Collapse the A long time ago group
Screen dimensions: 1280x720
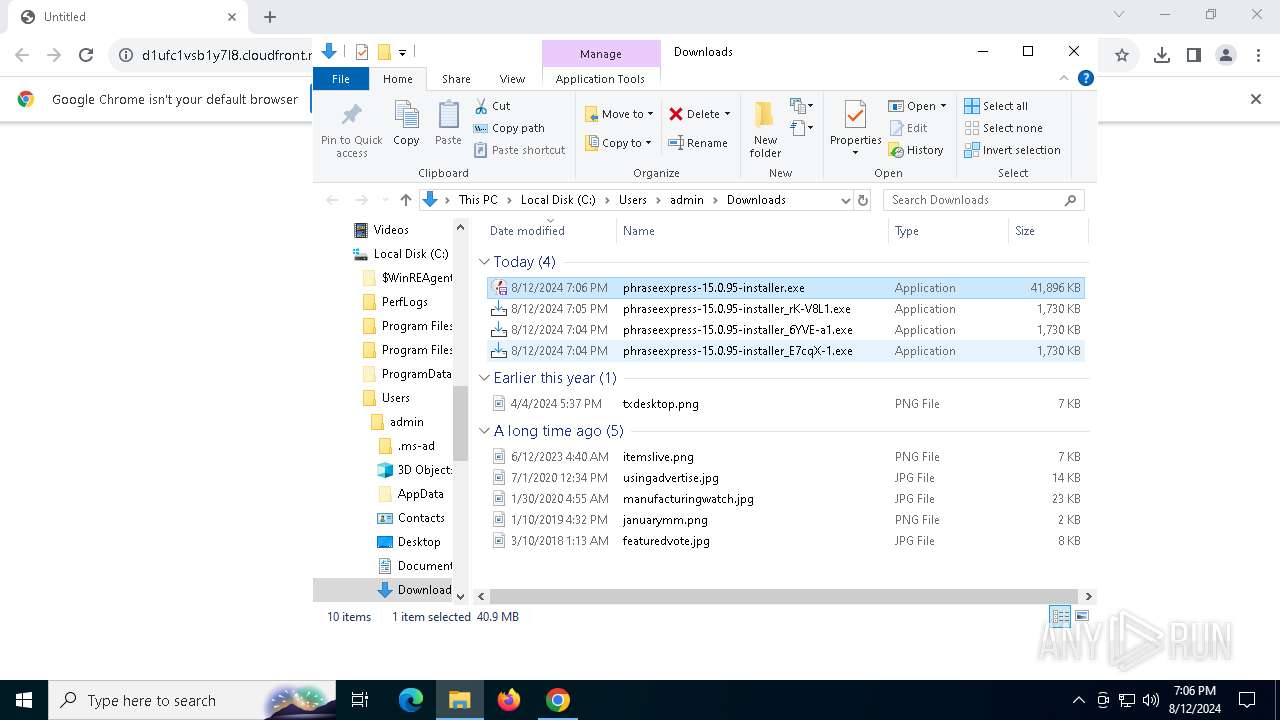pos(485,431)
